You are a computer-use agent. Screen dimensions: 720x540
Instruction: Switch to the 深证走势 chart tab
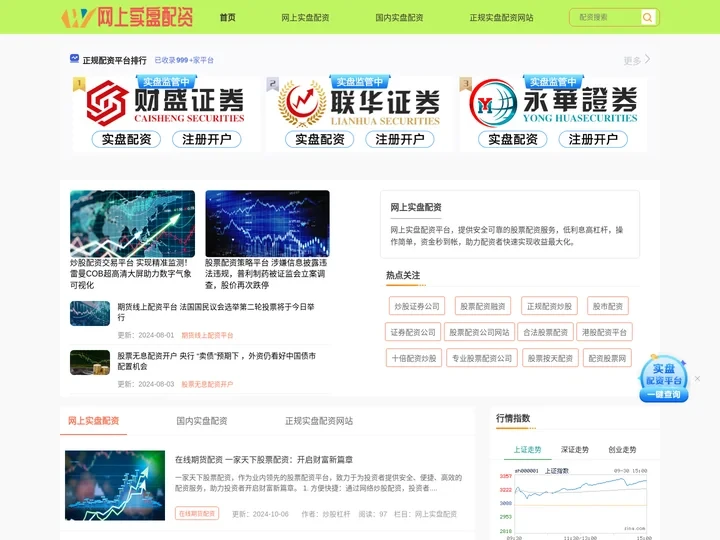click(x=574, y=450)
